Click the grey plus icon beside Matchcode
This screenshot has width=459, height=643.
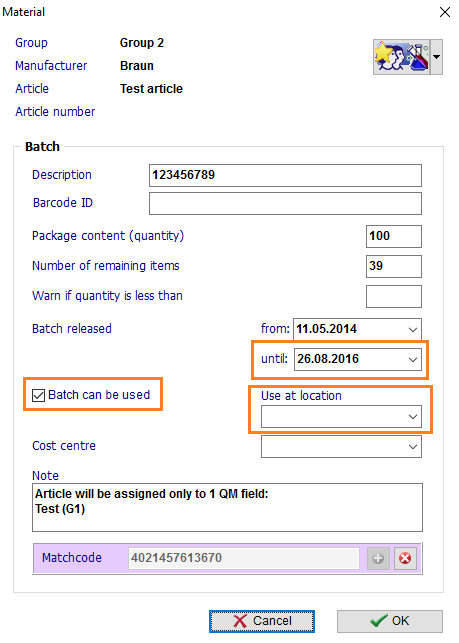[378, 558]
